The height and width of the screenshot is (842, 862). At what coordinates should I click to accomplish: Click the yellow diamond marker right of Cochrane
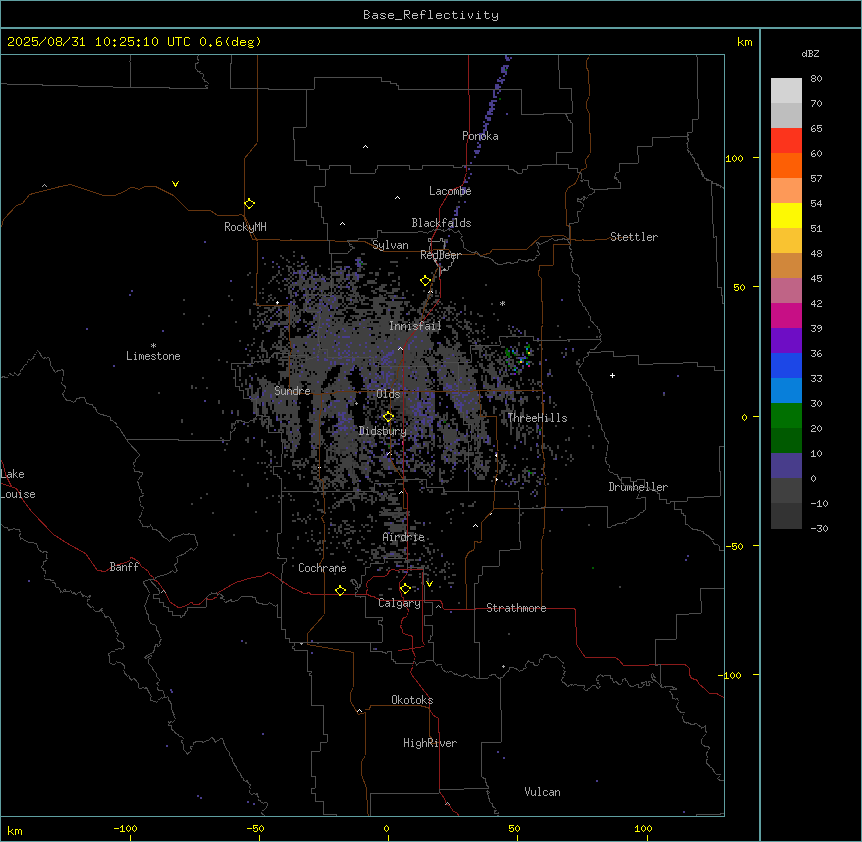(340, 590)
